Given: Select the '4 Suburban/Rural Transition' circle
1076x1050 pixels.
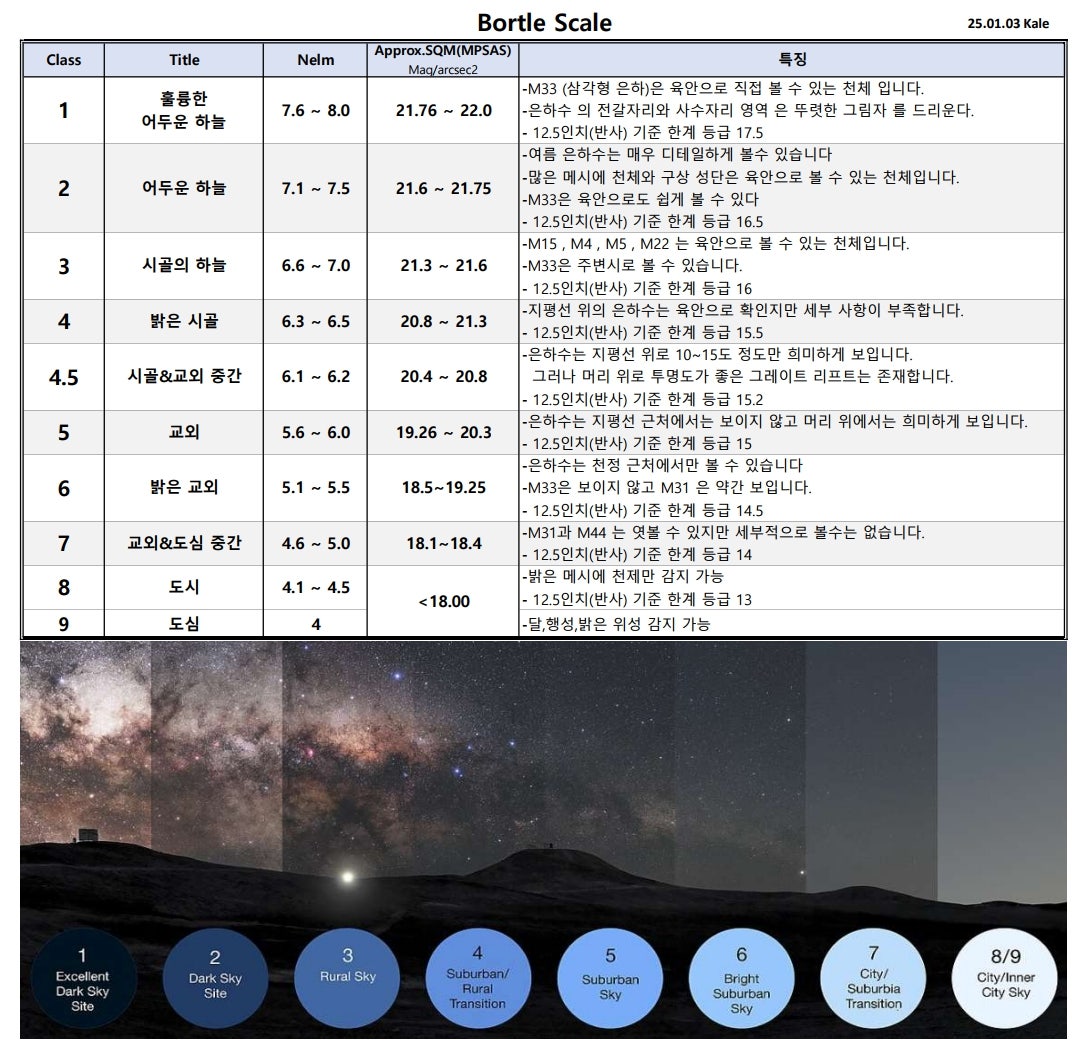Looking at the screenshot, I should (x=478, y=979).
